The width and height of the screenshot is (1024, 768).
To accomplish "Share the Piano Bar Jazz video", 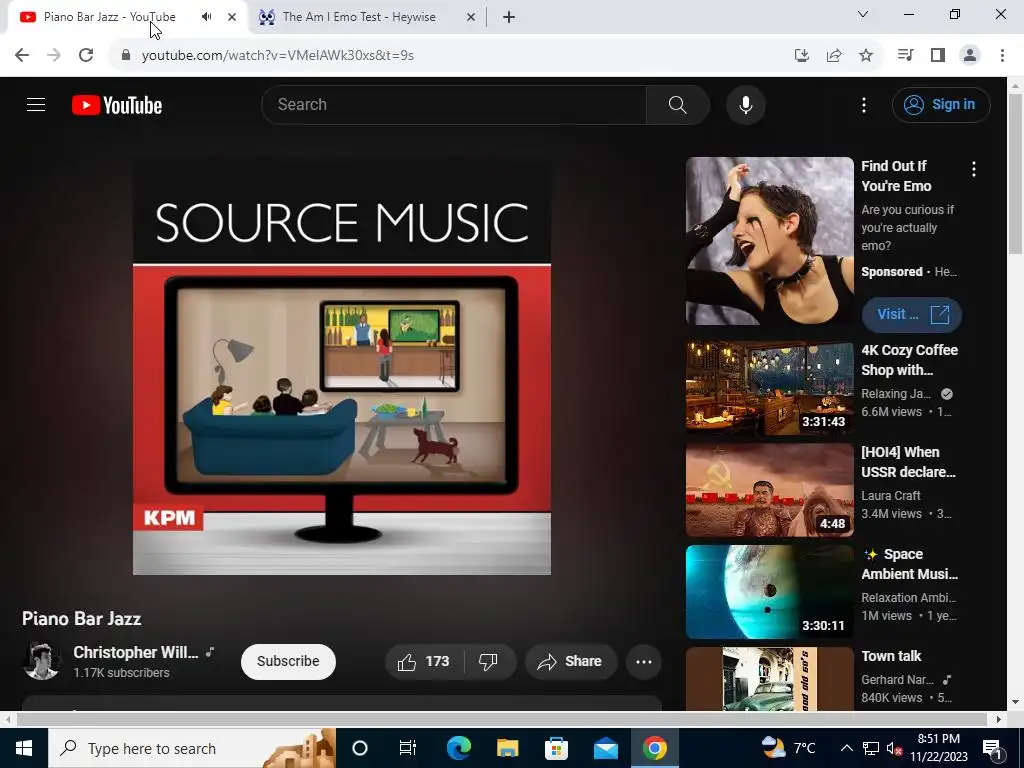I will (x=570, y=662).
